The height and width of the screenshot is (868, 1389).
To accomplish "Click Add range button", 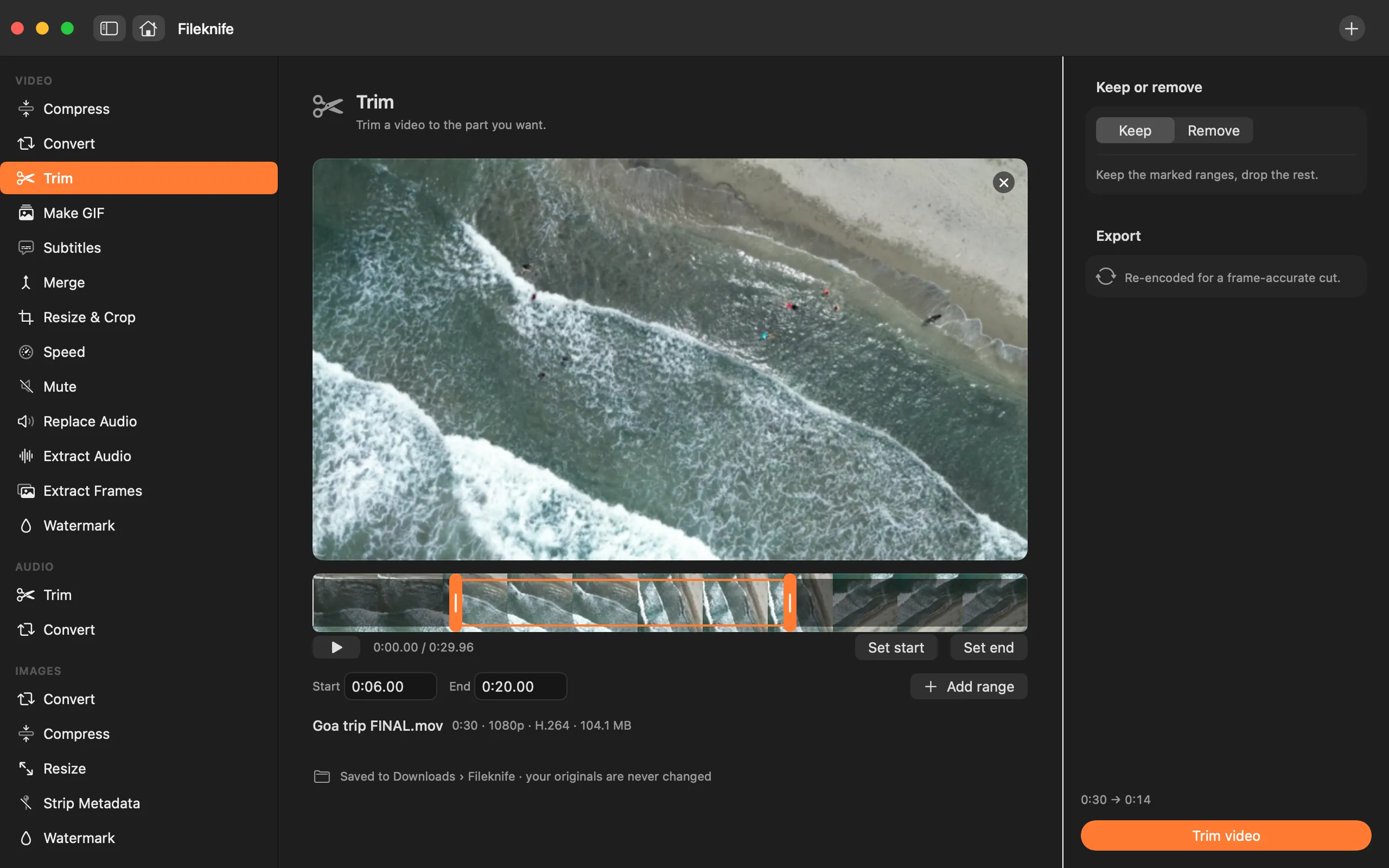I will pos(969,687).
